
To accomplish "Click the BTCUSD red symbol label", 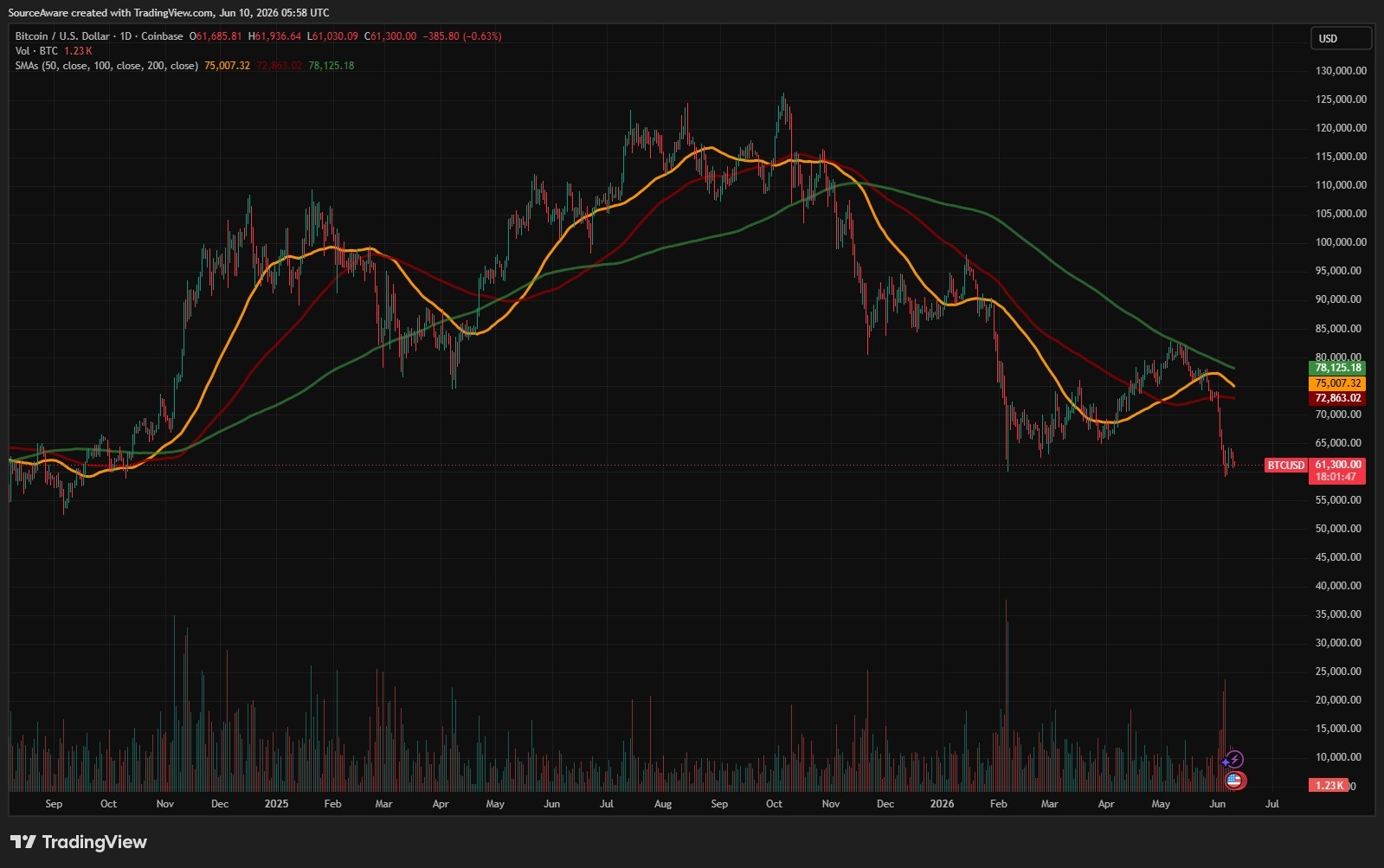I will coord(1285,466).
